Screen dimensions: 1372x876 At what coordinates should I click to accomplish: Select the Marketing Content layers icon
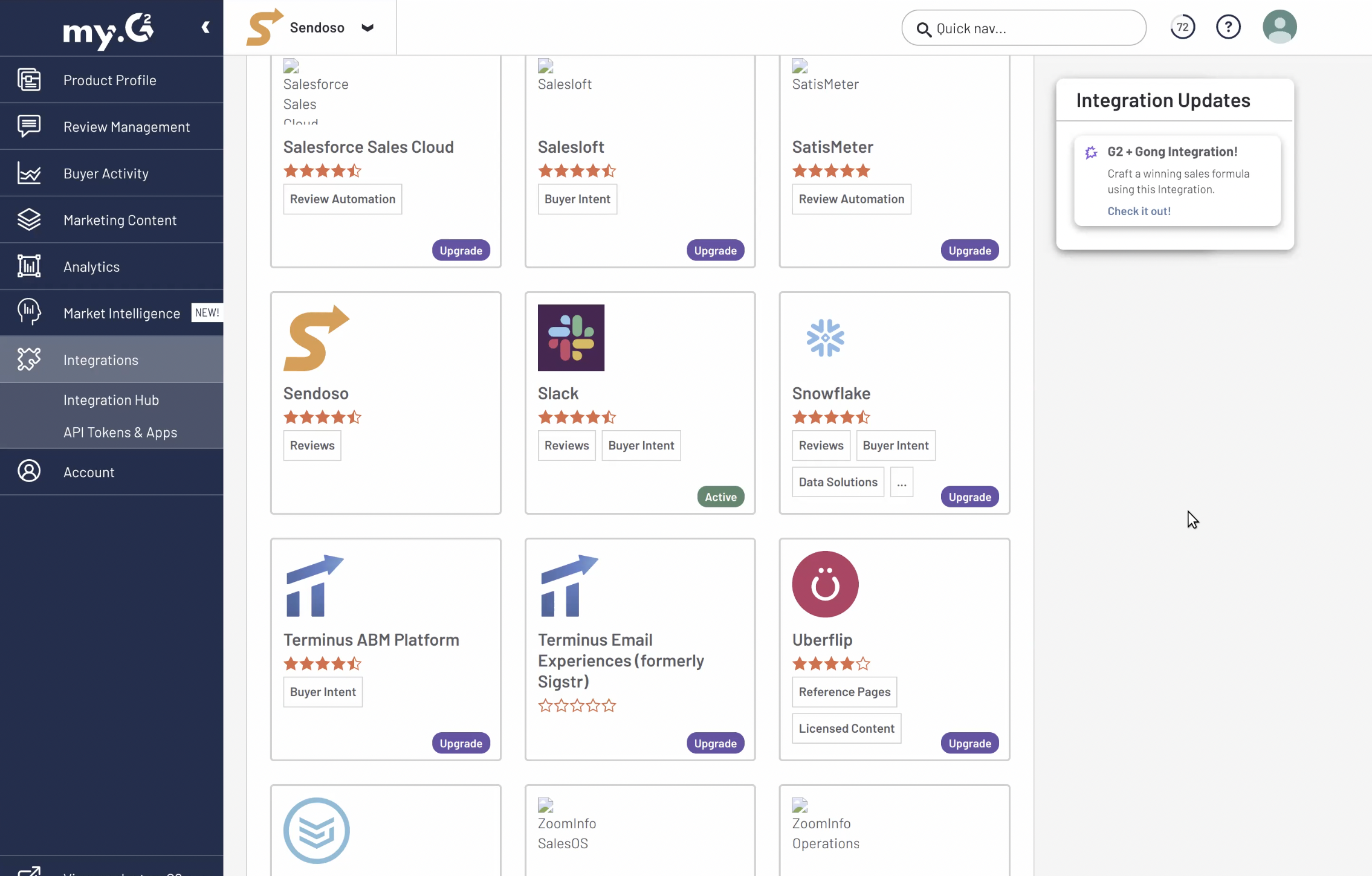pos(28,220)
